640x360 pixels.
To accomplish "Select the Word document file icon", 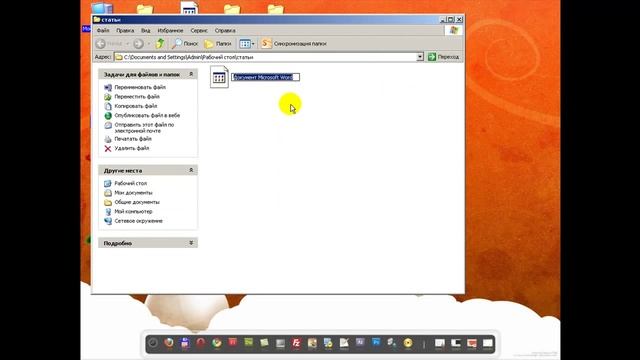I will [x=219, y=77].
